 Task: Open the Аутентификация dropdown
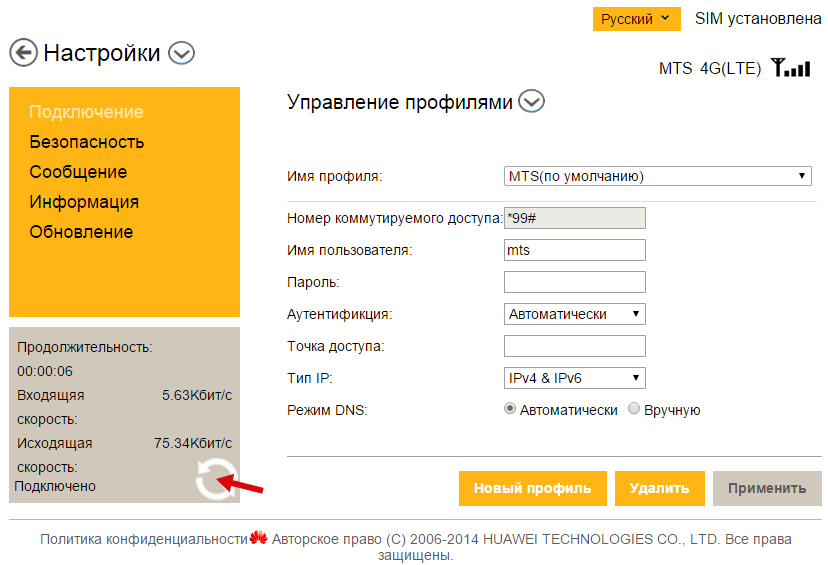point(575,314)
